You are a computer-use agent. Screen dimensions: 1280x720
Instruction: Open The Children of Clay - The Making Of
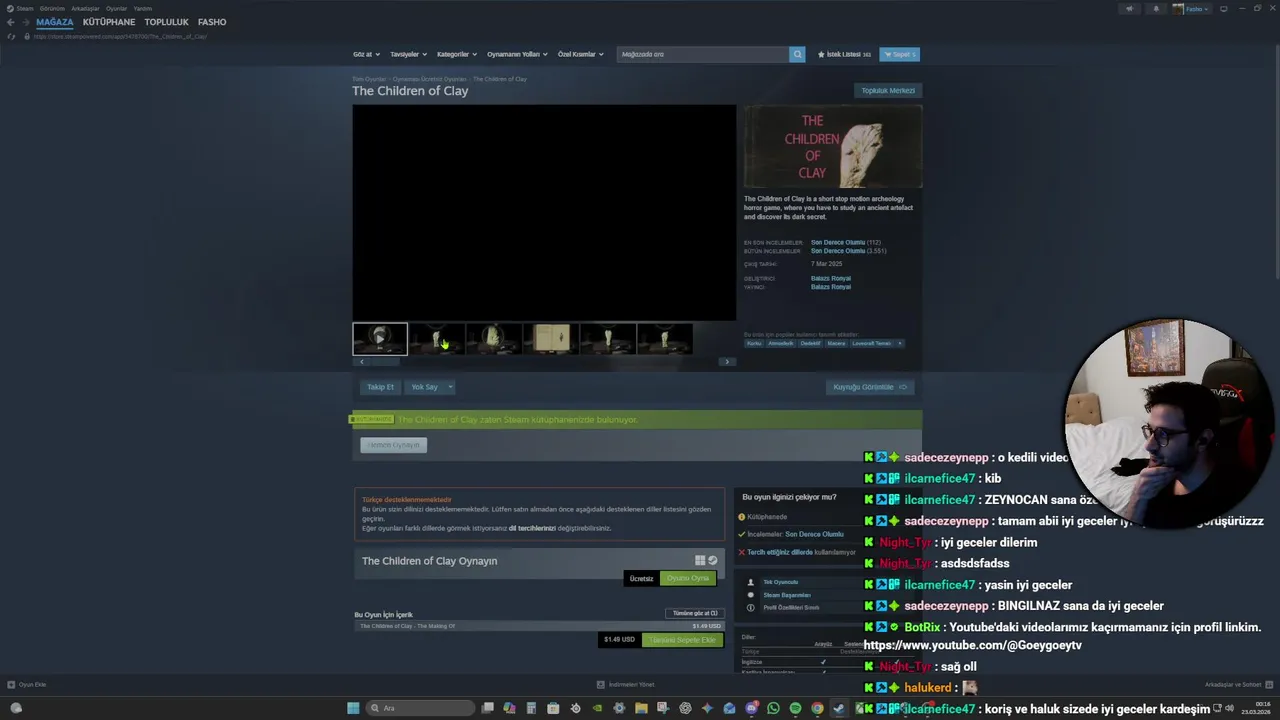pyautogui.click(x=539, y=626)
